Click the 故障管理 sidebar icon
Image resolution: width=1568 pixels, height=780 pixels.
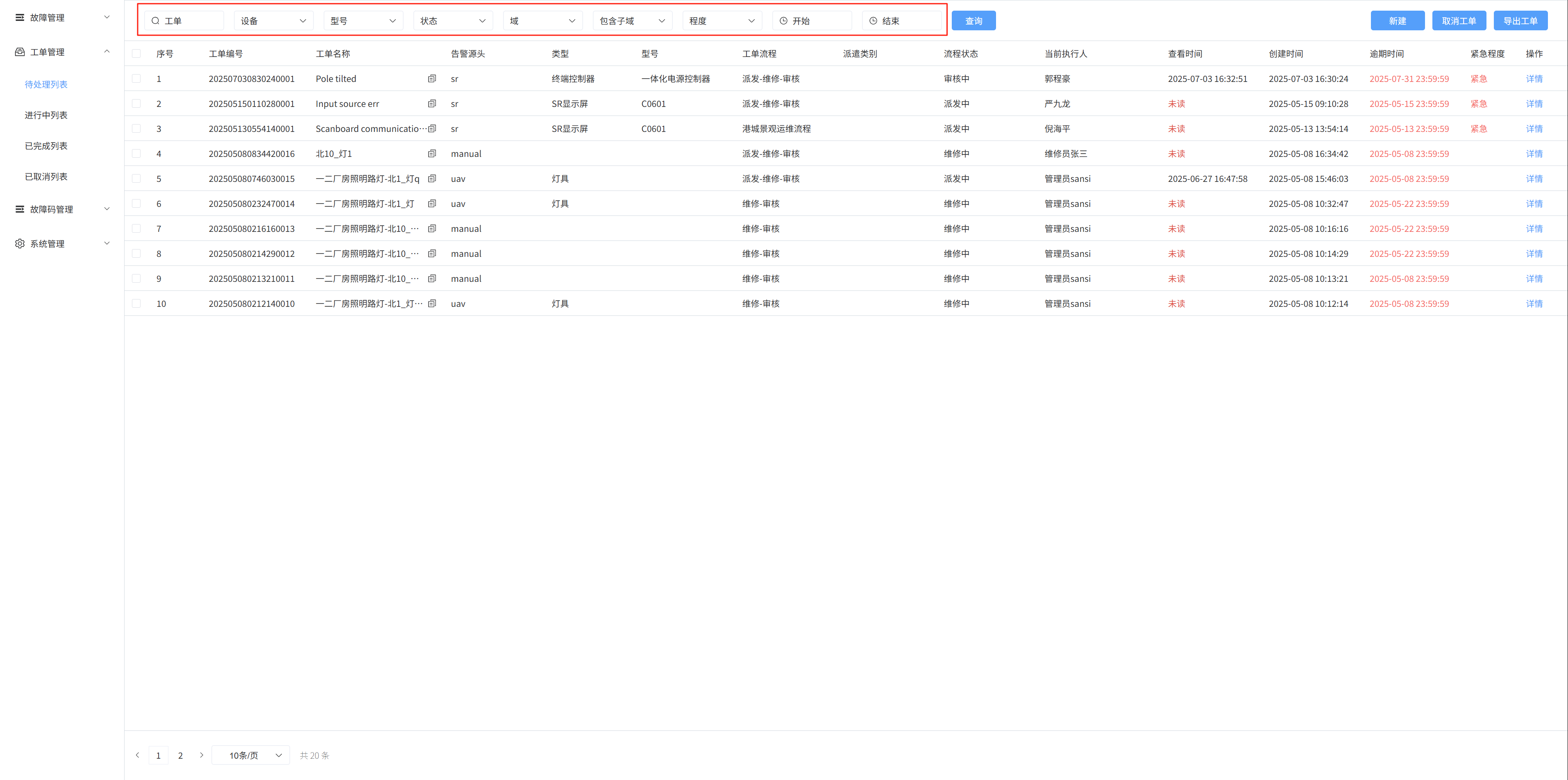coord(20,18)
